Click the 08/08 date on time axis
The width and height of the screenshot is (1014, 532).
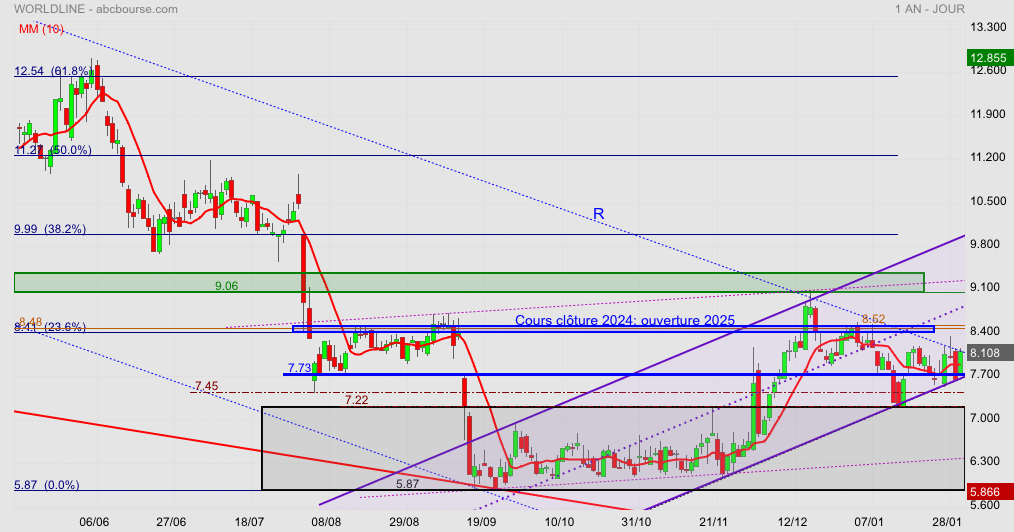[x=327, y=522]
